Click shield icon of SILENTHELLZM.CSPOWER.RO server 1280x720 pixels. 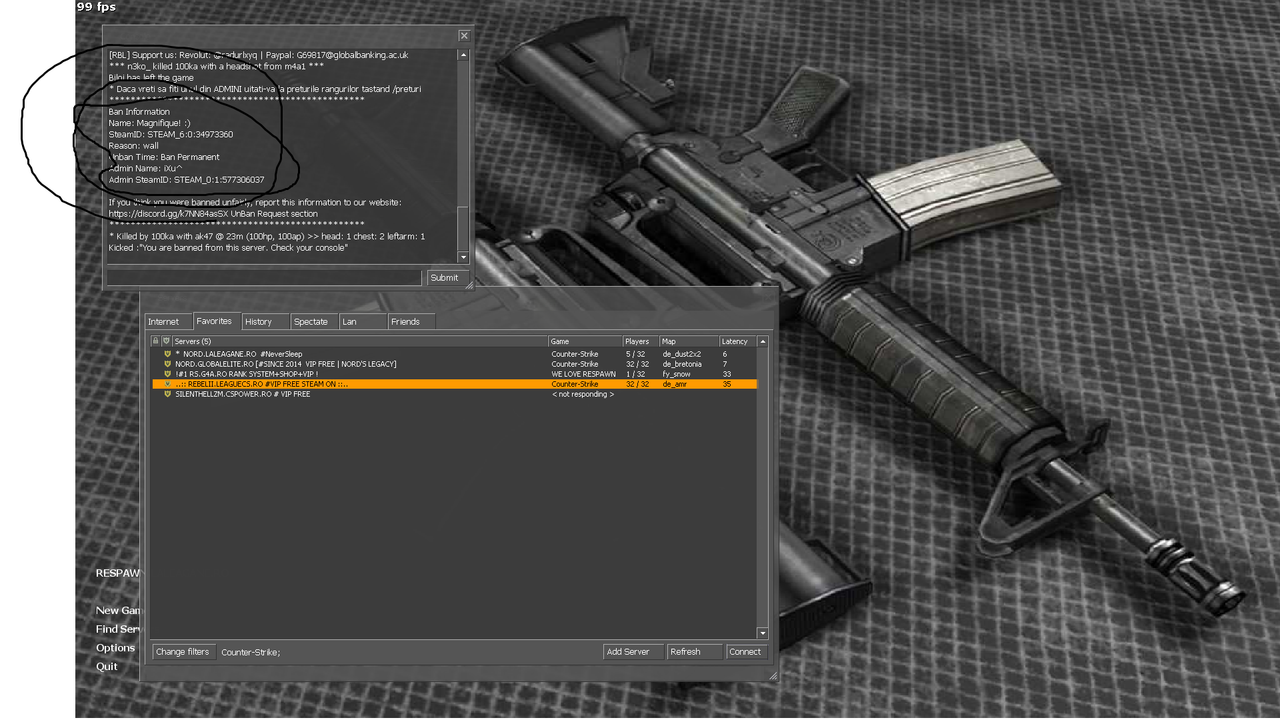[167, 394]
